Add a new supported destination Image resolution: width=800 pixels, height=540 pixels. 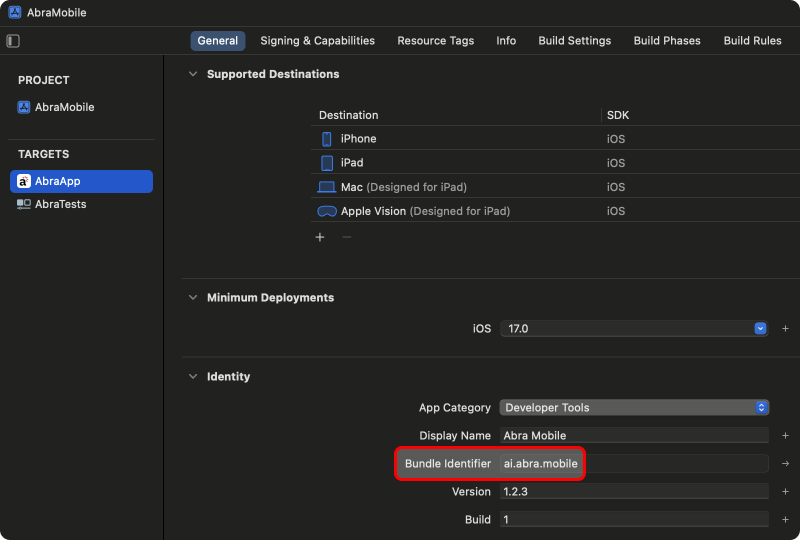[320, 237]
